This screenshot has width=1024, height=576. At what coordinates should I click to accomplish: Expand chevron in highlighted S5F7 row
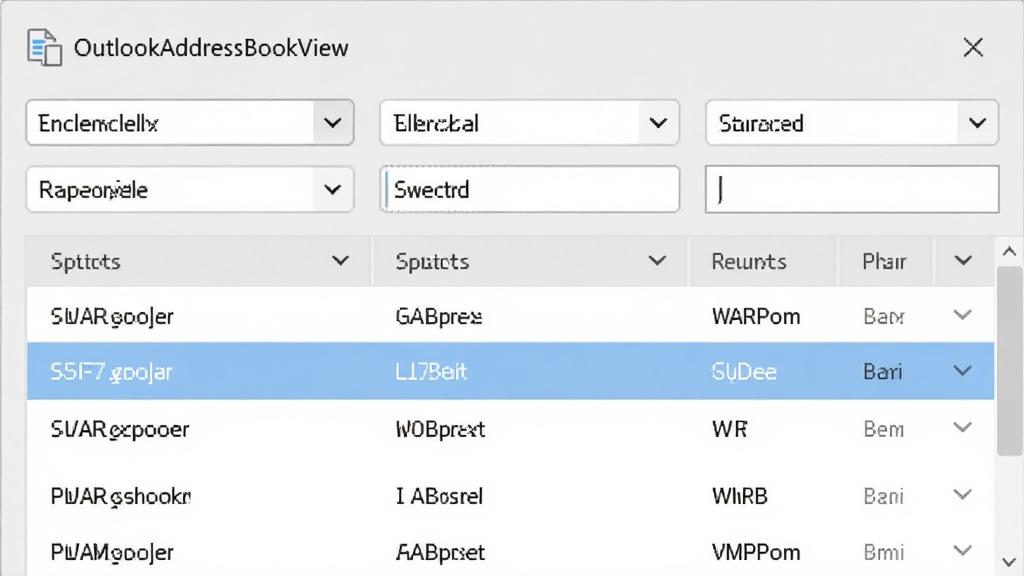point(963,371)
